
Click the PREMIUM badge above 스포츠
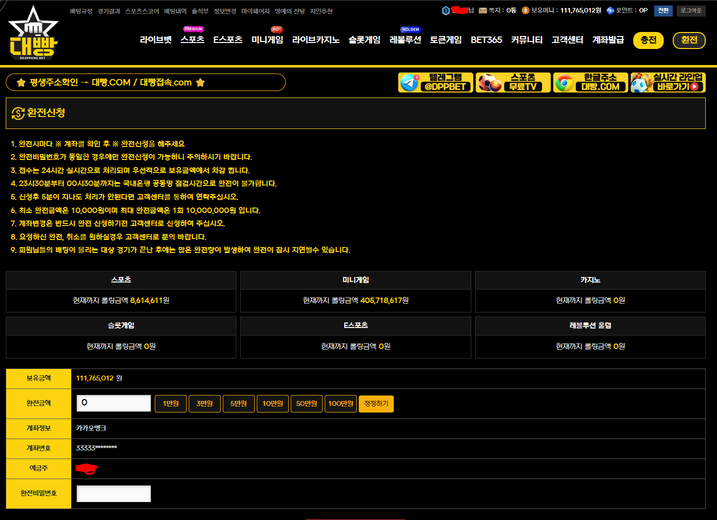point(193,29)
